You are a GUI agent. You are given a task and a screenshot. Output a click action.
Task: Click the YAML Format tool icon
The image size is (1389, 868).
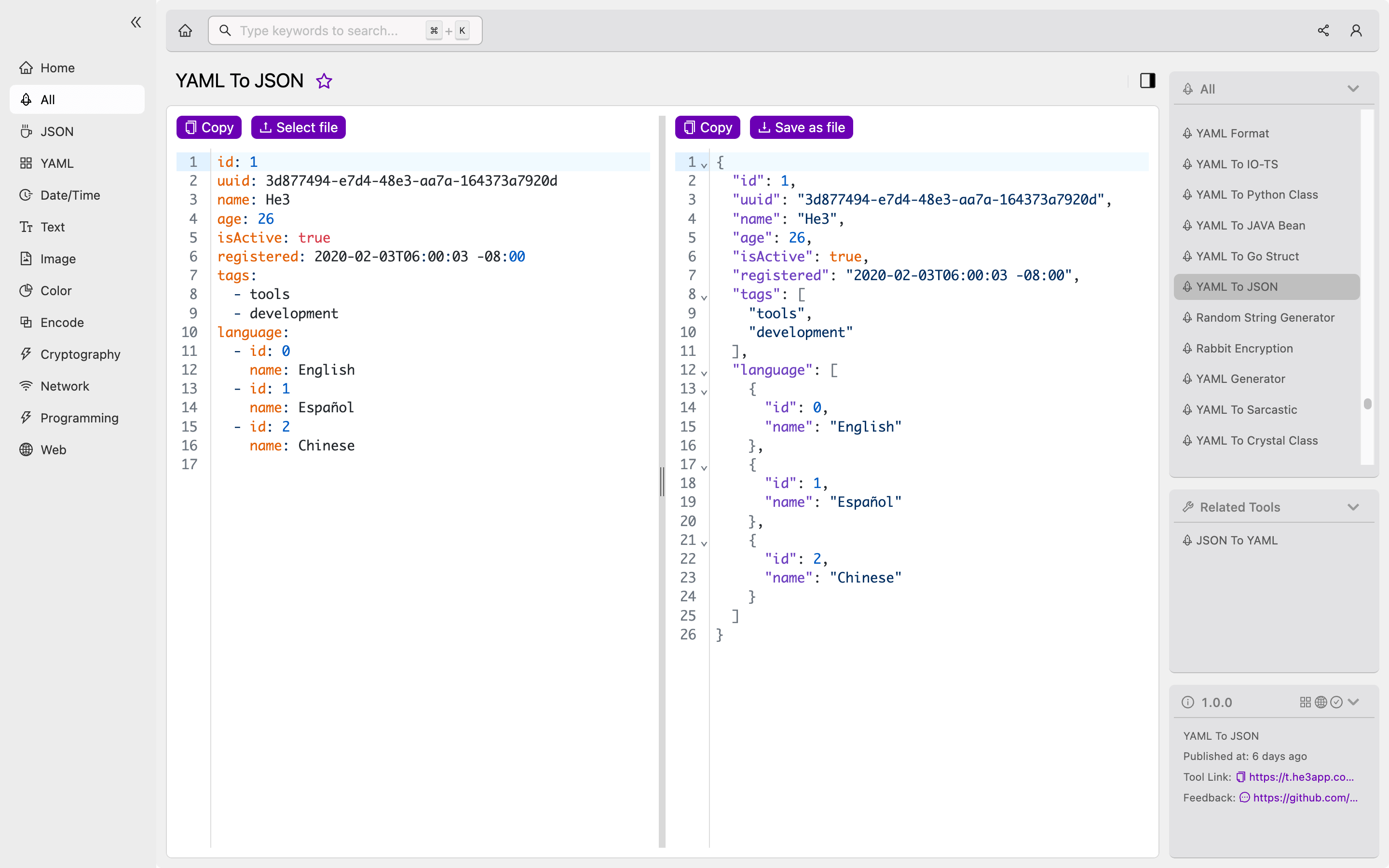click(x=1188, y=133)
